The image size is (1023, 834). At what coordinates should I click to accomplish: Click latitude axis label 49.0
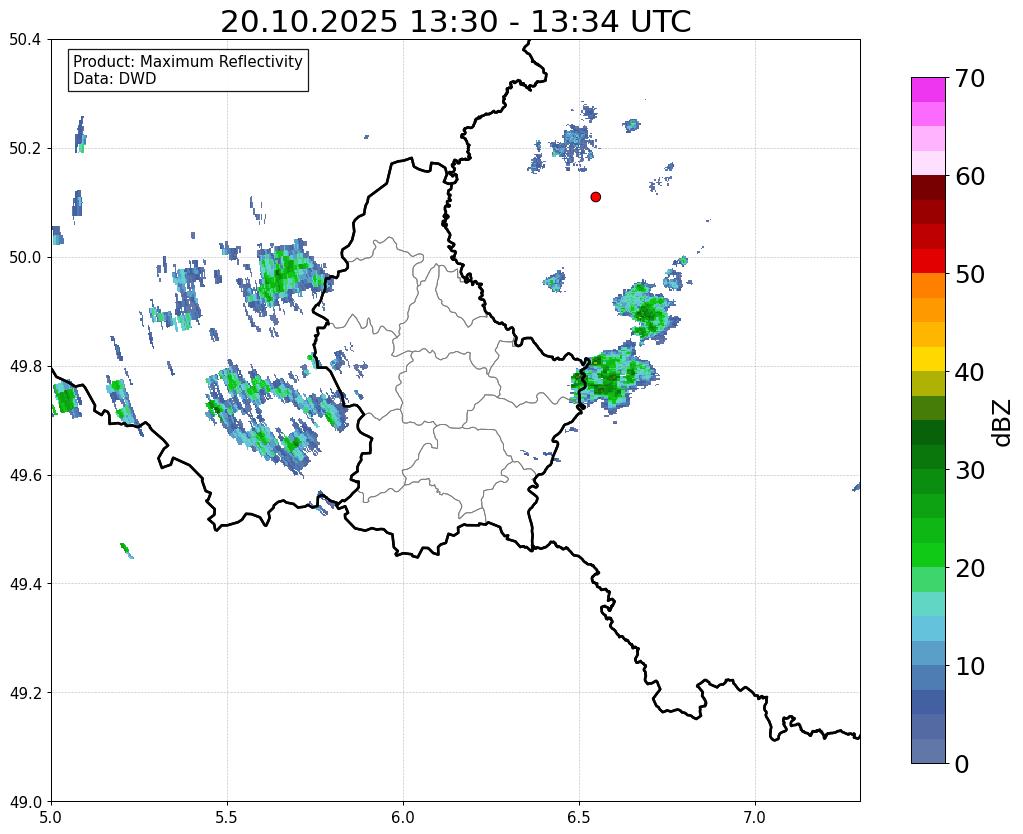[25, 801]
